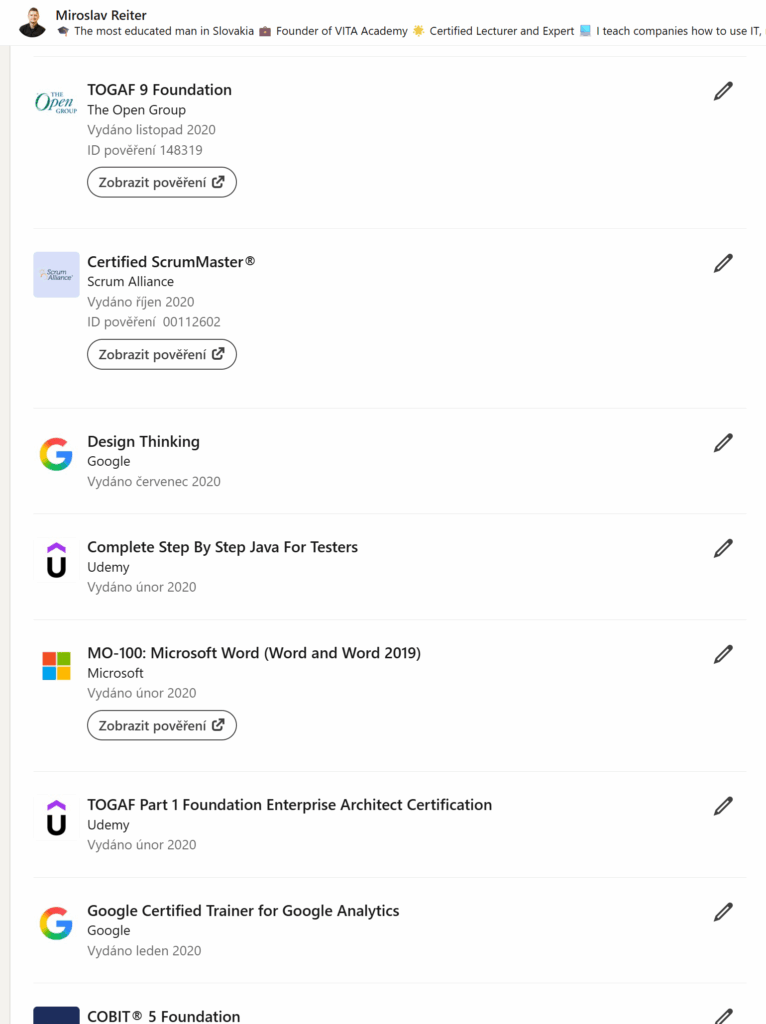
Task: Edit the MO-100 Microsoft Word certification
Action: (x=723, y=654)
